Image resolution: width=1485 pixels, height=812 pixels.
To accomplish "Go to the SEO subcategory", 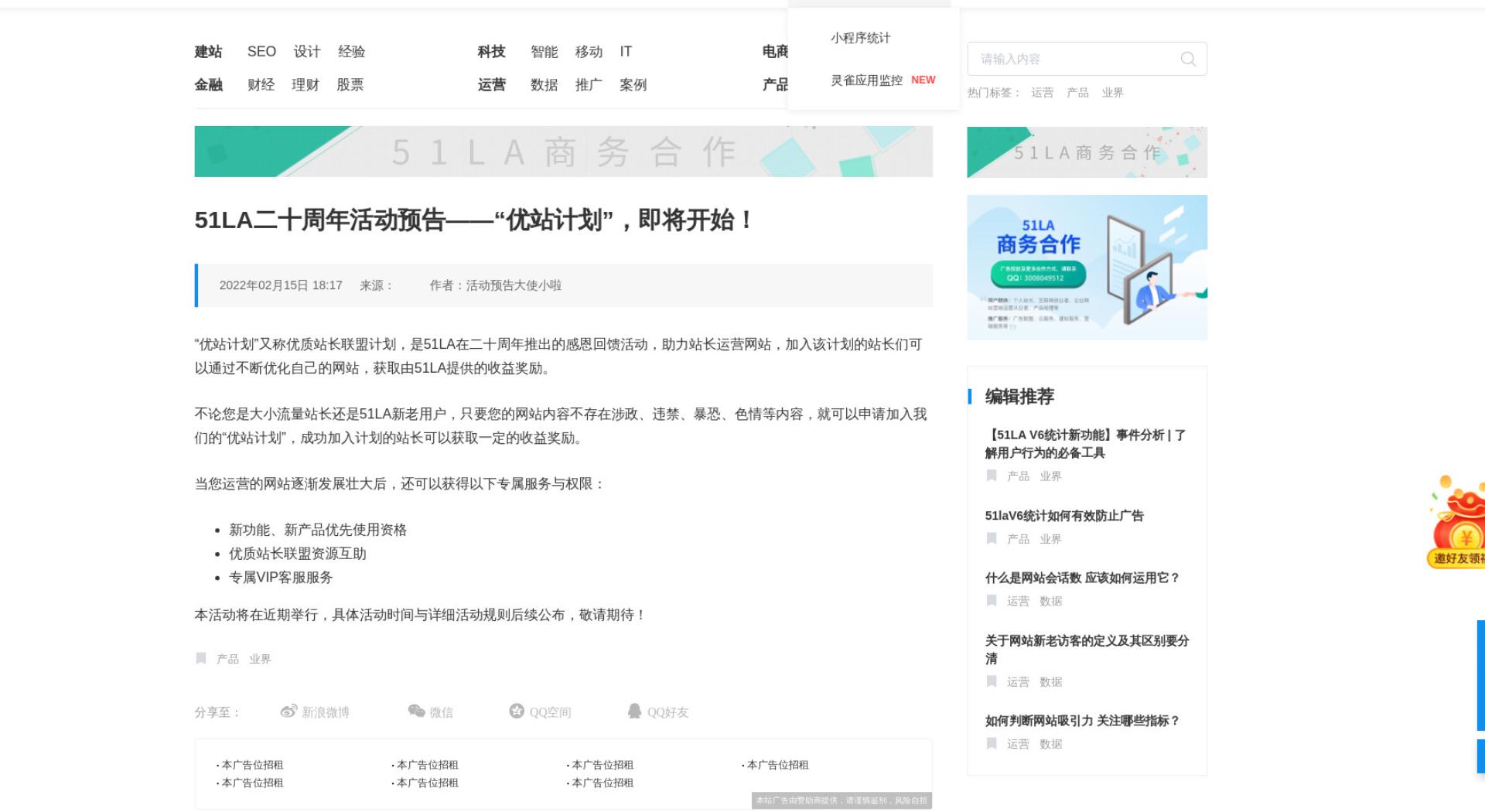I will [x=261, y=52].
